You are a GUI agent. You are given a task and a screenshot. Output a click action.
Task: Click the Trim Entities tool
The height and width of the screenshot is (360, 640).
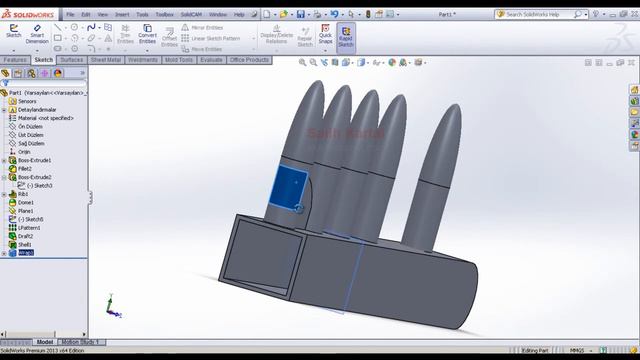[125, 33]
